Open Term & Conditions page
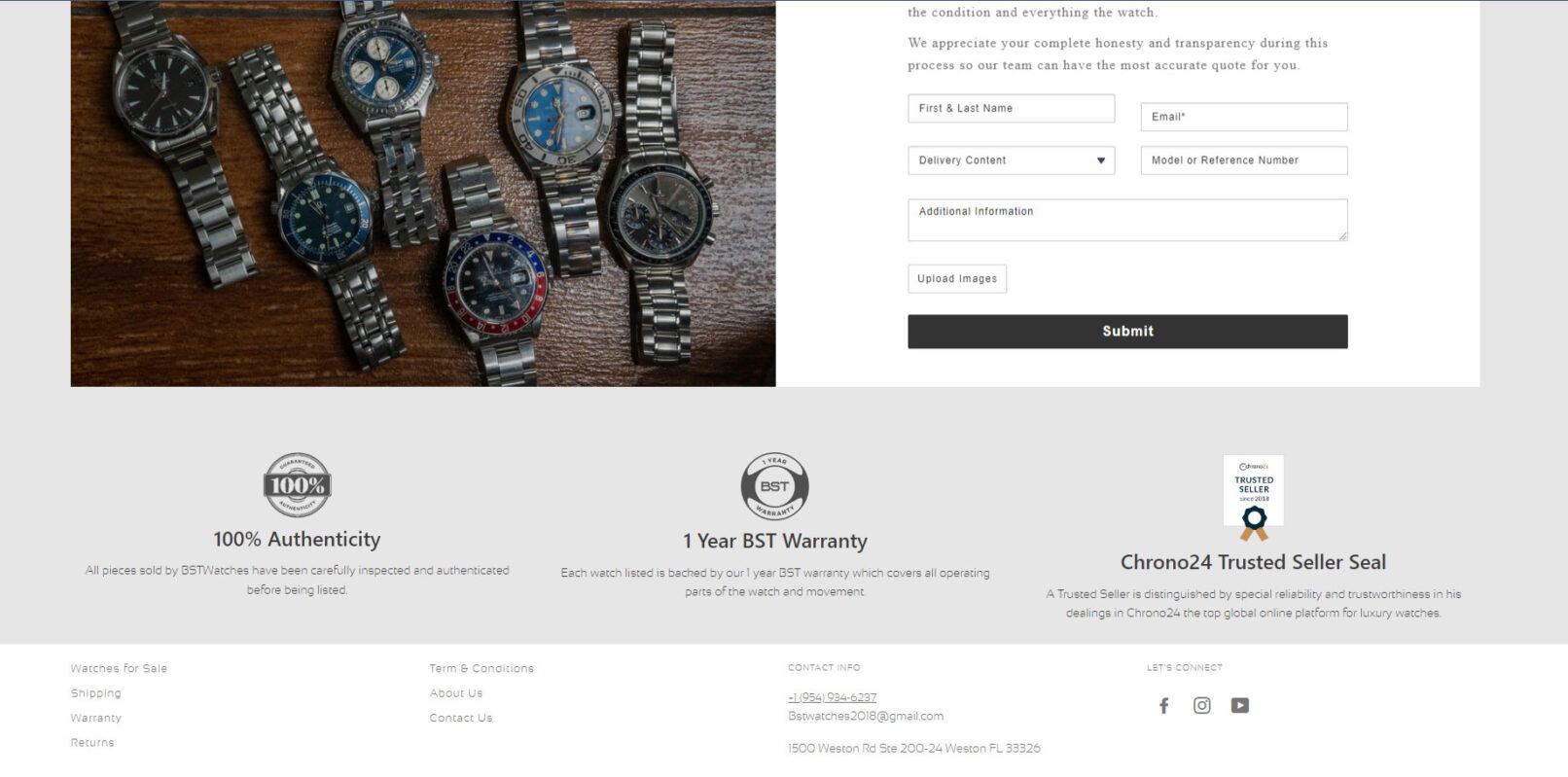1568x777 pixels. tap(481, 669)
